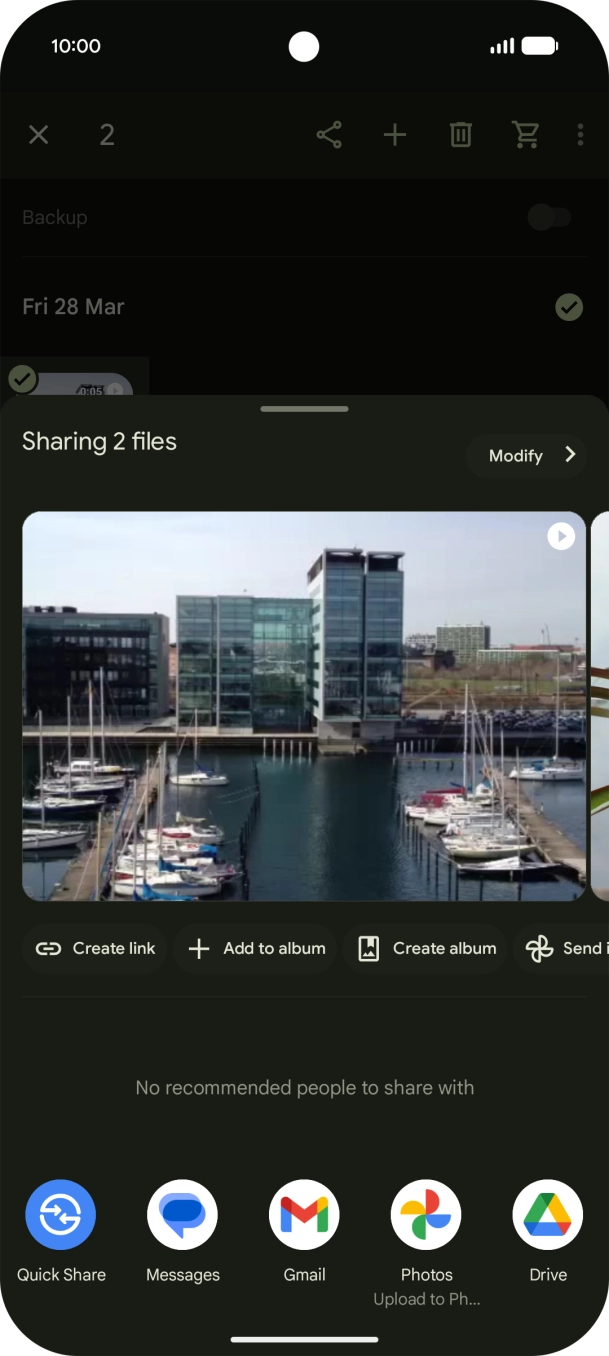This screenshot has width=609, height=1356.
Task: Tap the share icon in top toolbar
Action: 329,135
